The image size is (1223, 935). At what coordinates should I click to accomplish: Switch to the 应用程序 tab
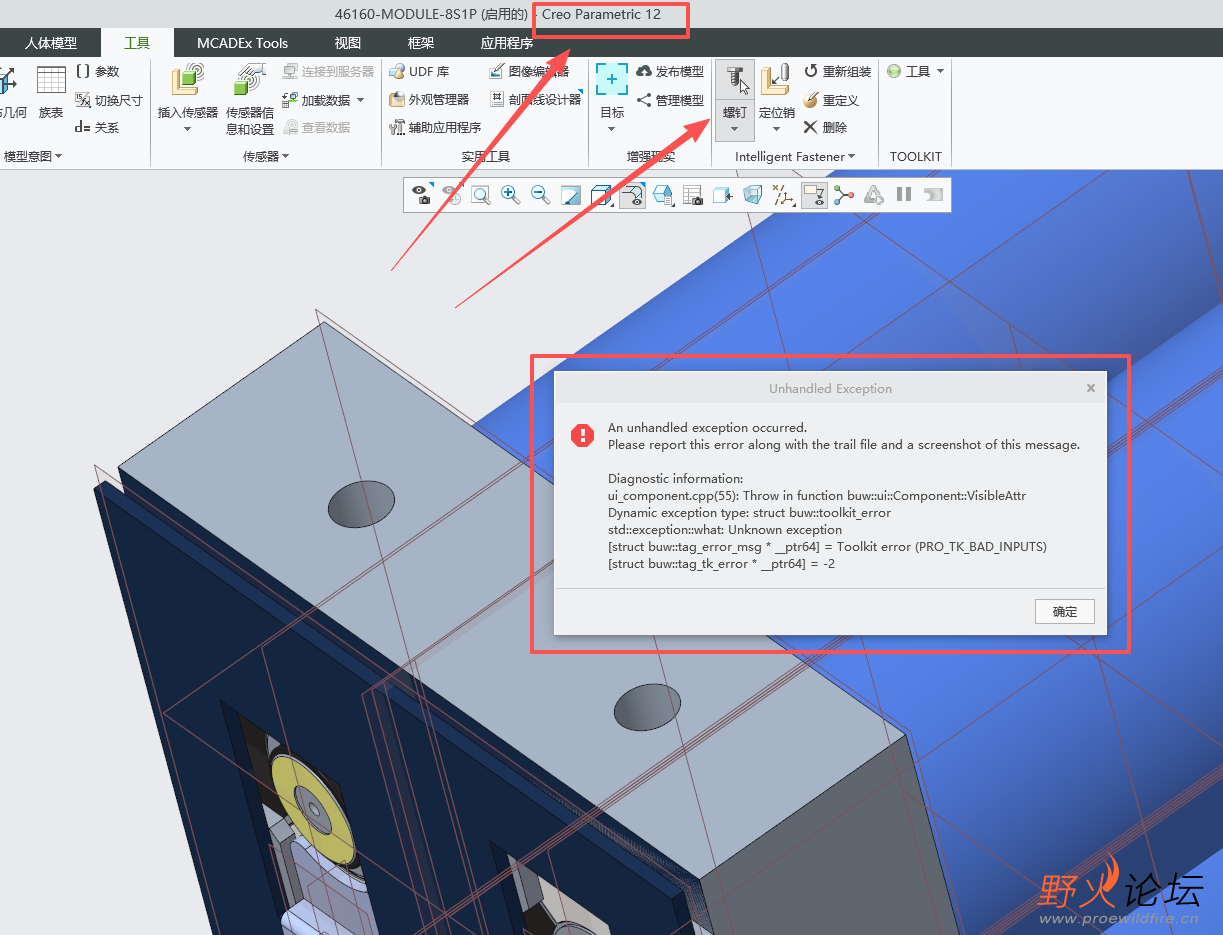507,43
